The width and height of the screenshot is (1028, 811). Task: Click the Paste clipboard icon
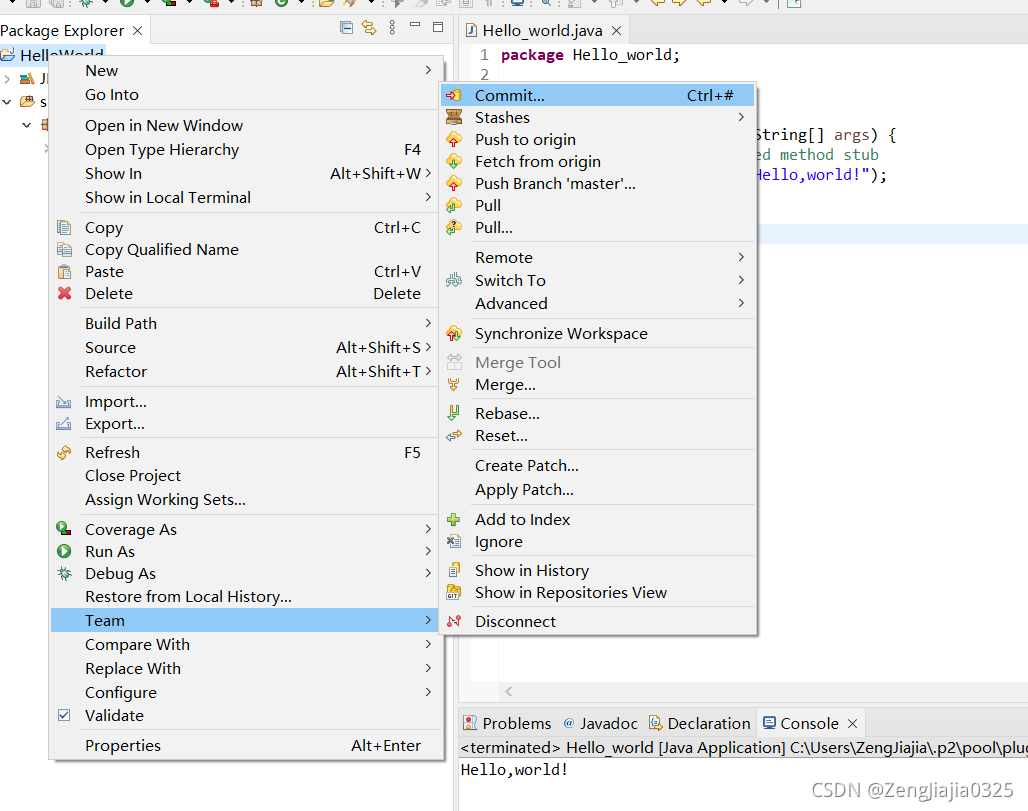pyautogui.click(x=64, y=271)
